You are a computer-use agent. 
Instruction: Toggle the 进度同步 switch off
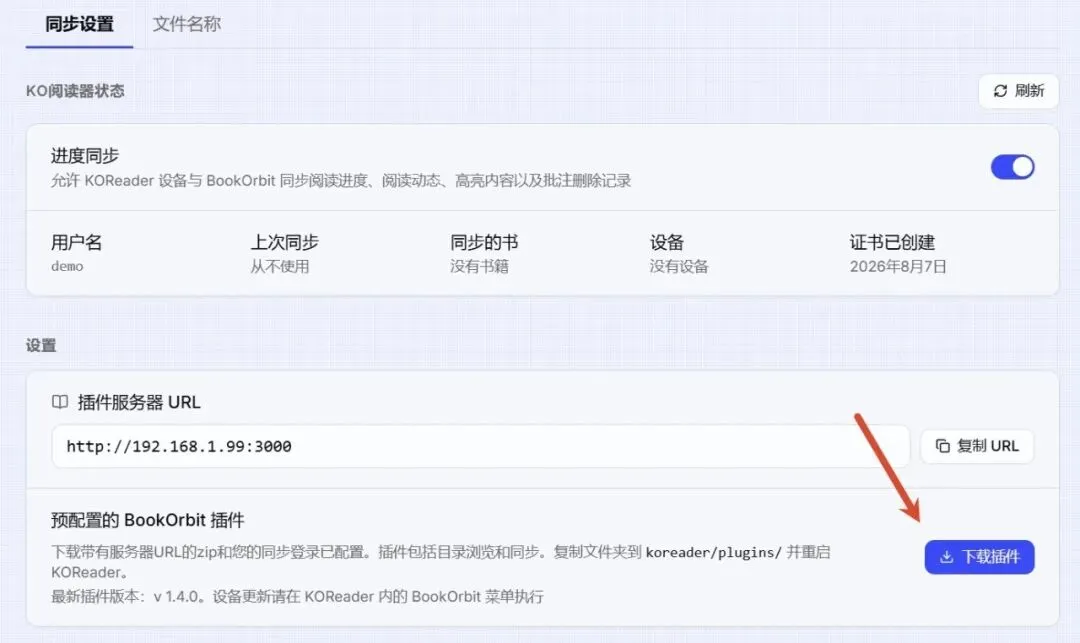[x=1012, y=167]
